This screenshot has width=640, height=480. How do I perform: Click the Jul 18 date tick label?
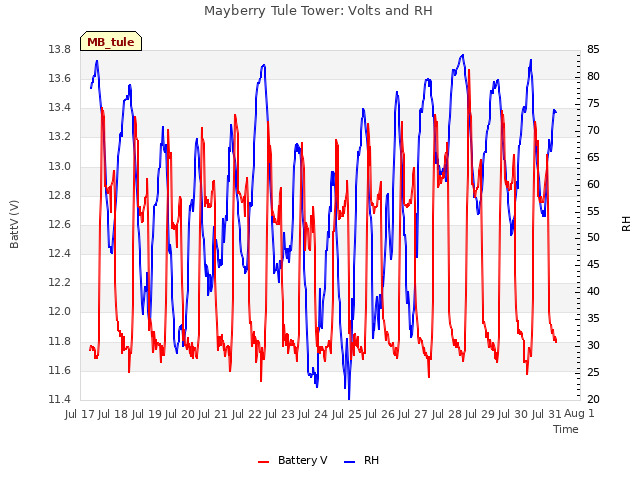pyautogui.click(x=113, y=414)
